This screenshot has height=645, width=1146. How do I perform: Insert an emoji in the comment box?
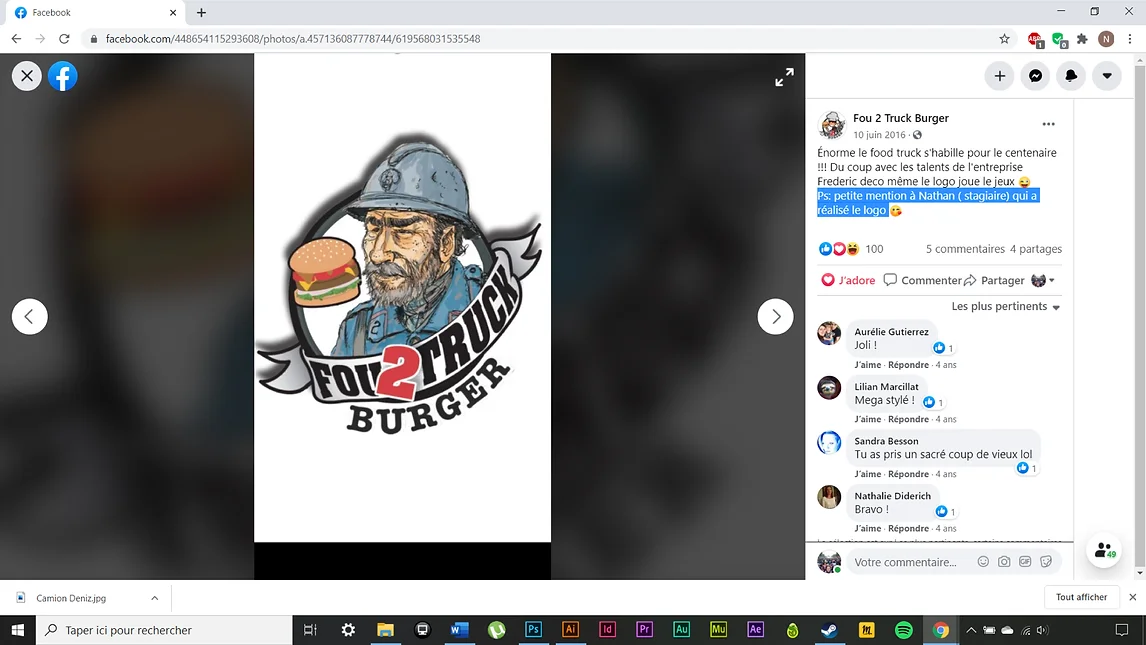click(x=983, y=562)
